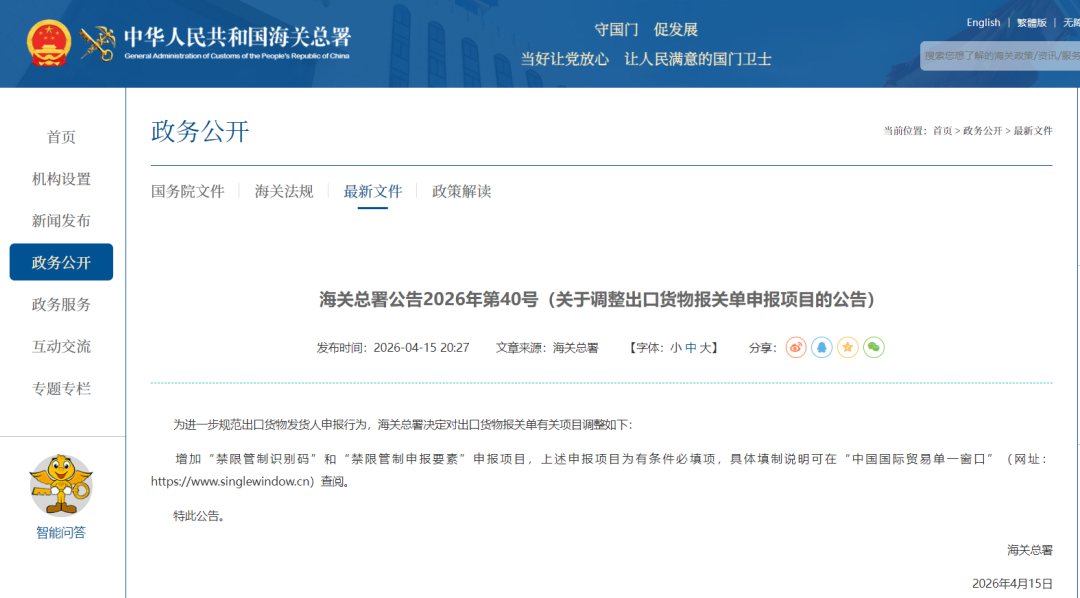
Task: Open 政务服务 from the sidebar
Action: [x=61, y=305]
